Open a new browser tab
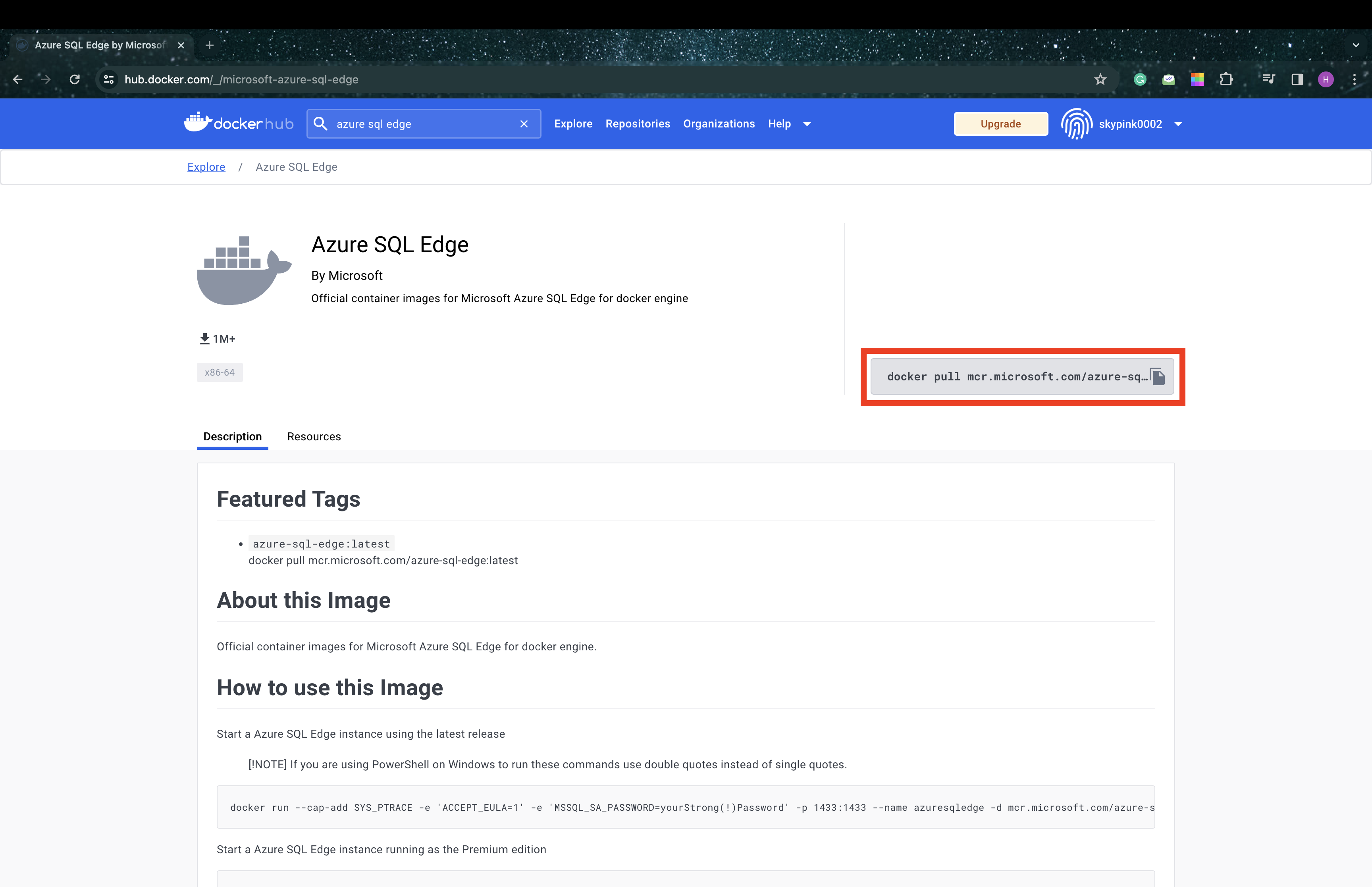 coord(210,45)
